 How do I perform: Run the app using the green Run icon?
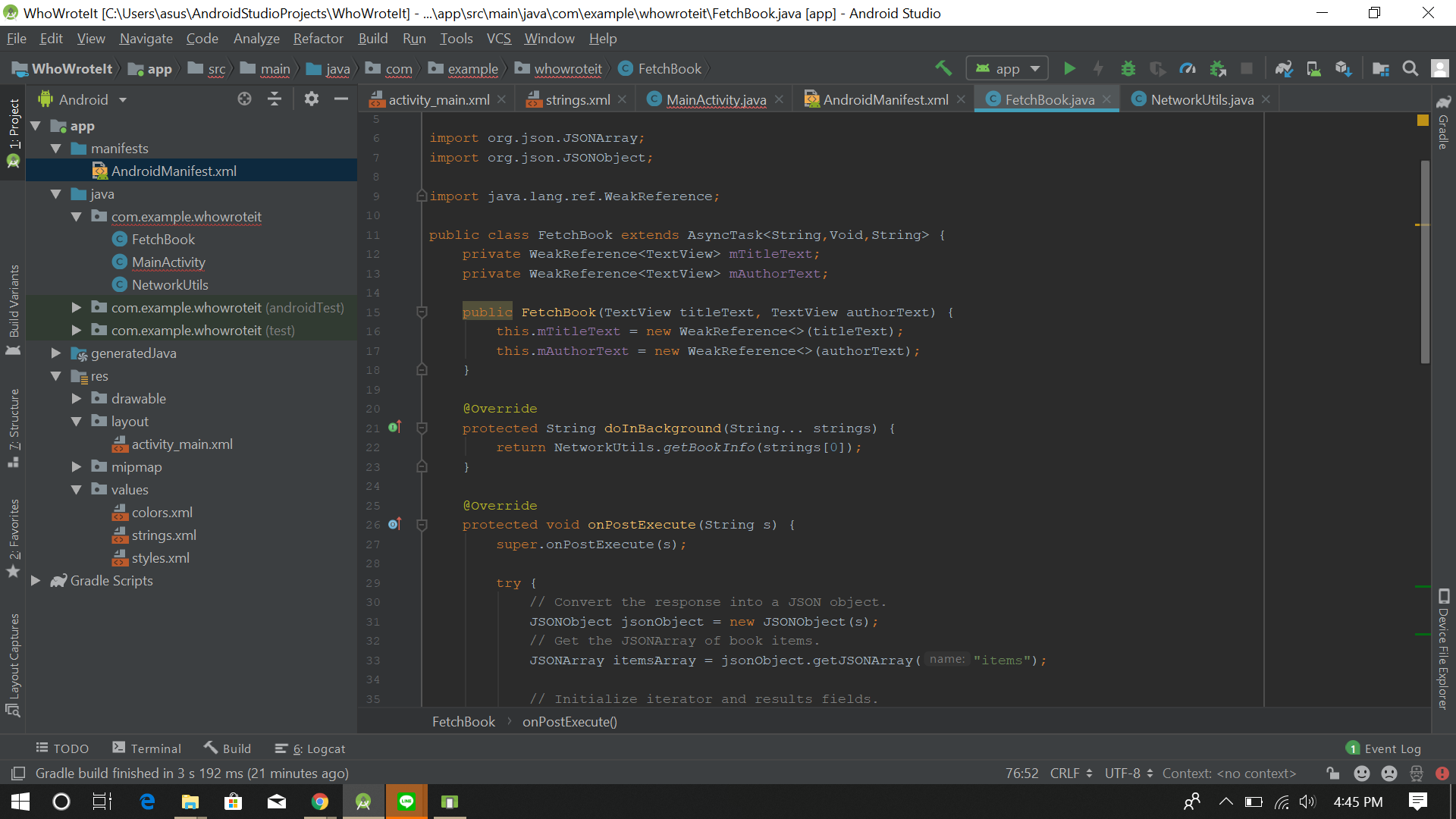tap(1069, 68)
